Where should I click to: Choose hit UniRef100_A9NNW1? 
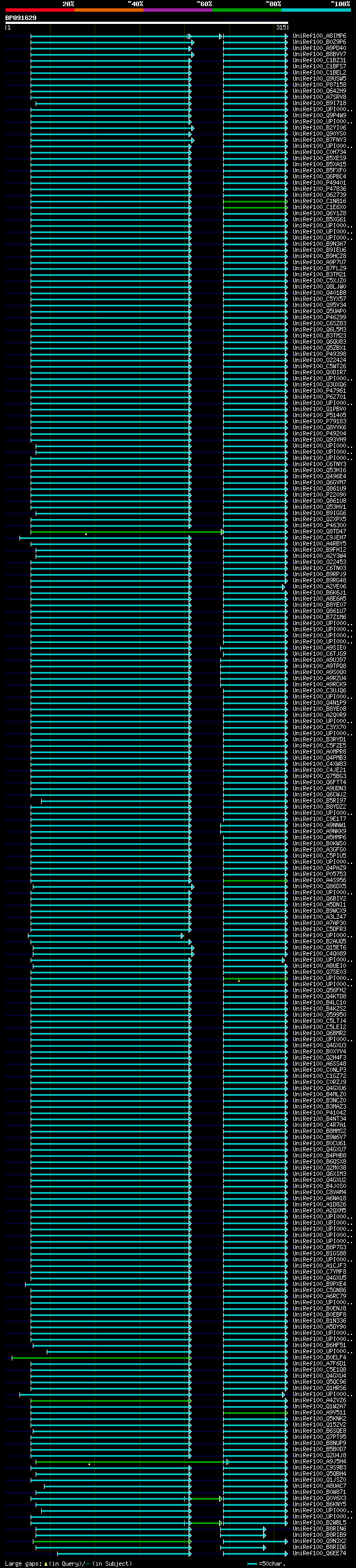(319, 825)
